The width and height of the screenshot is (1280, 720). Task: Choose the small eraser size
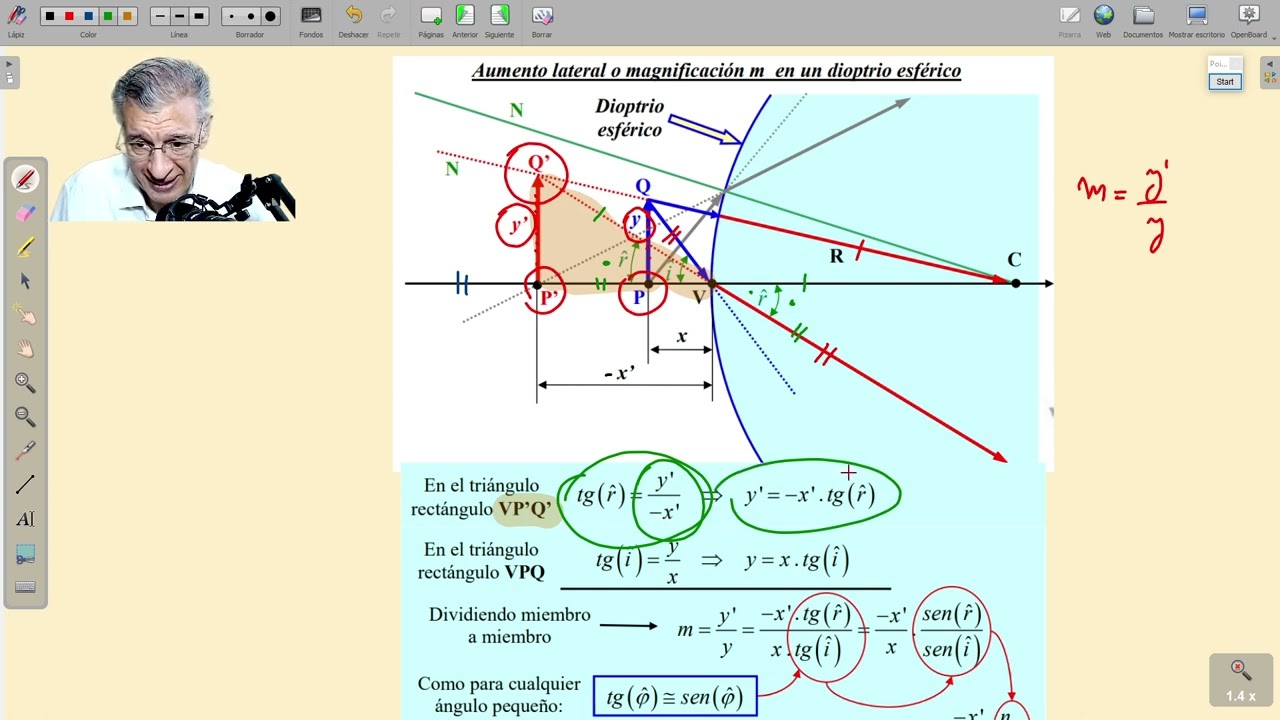(x=231, y=16)
